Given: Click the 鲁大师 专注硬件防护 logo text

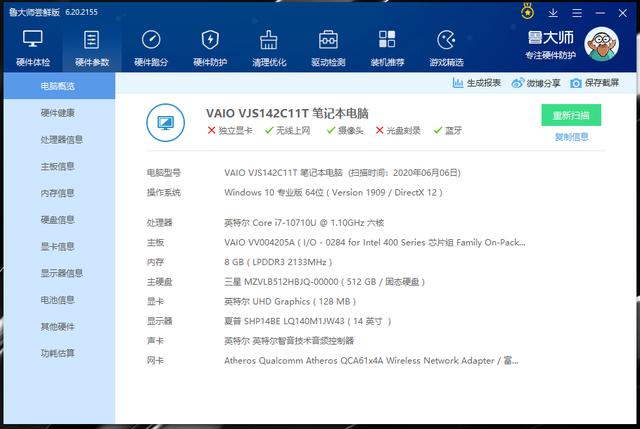Looking at the screenshot, I should [551, 45].
